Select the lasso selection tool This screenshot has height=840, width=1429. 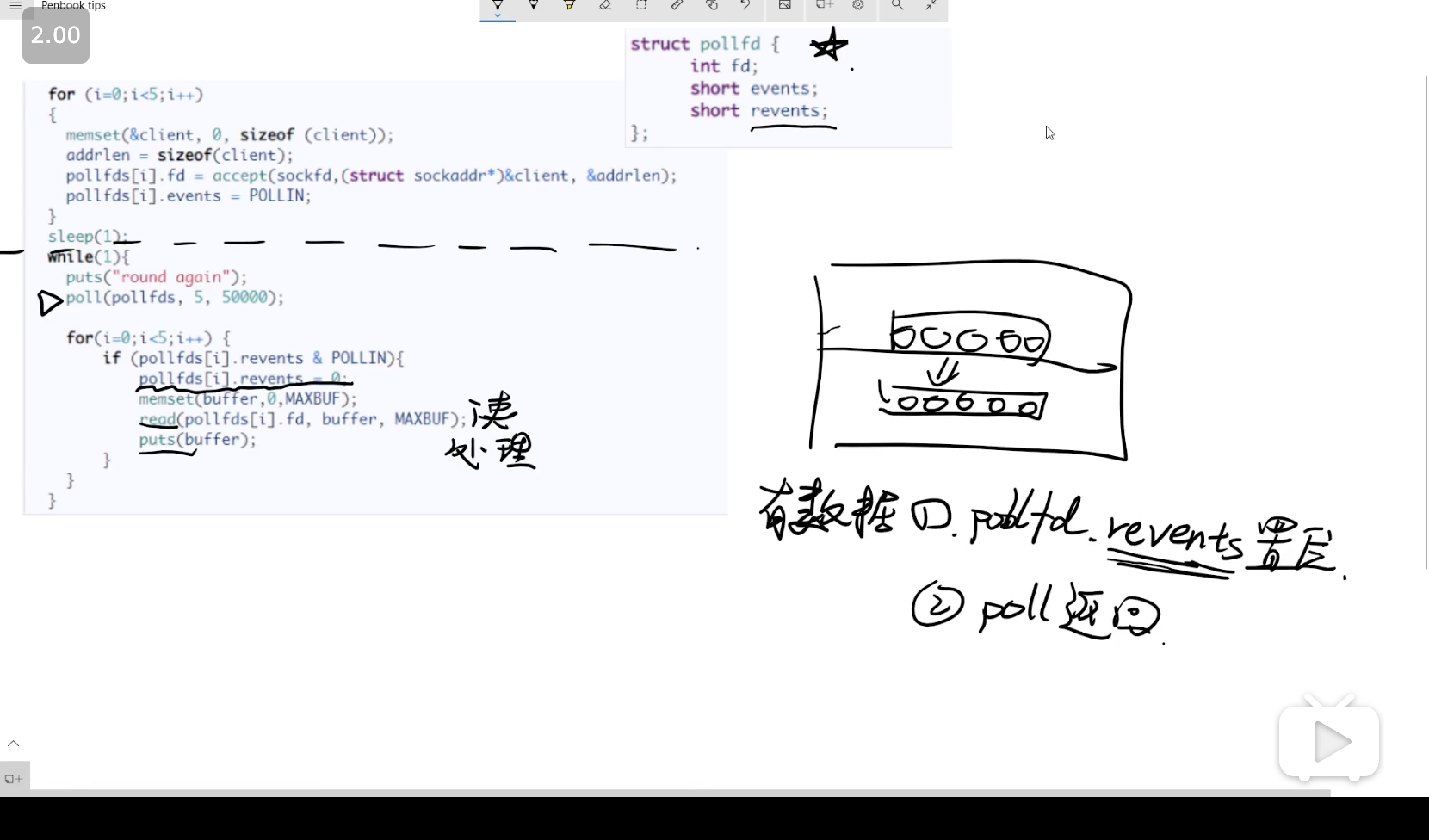(x=641, y=5)
